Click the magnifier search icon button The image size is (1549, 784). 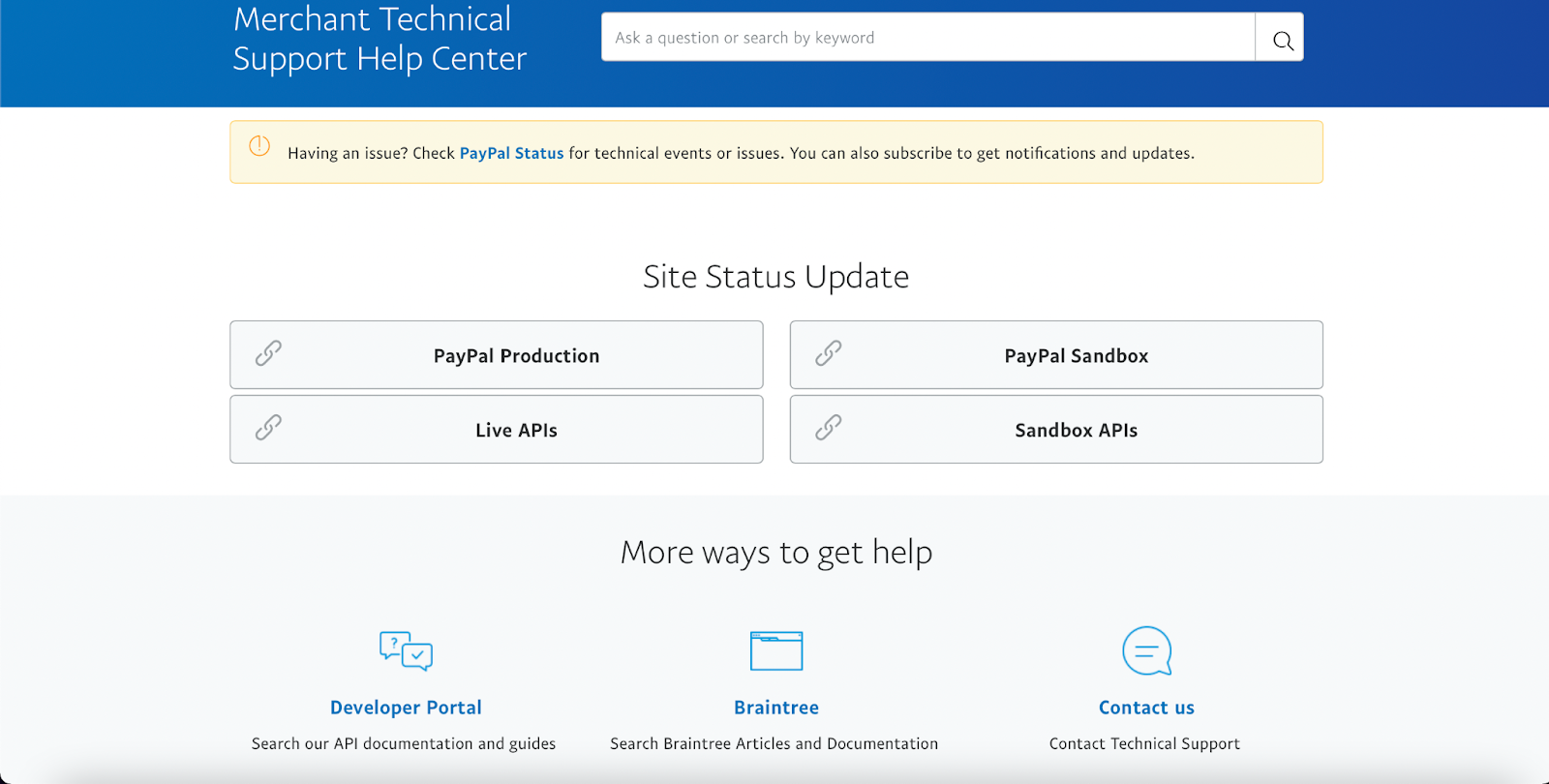1280,38
